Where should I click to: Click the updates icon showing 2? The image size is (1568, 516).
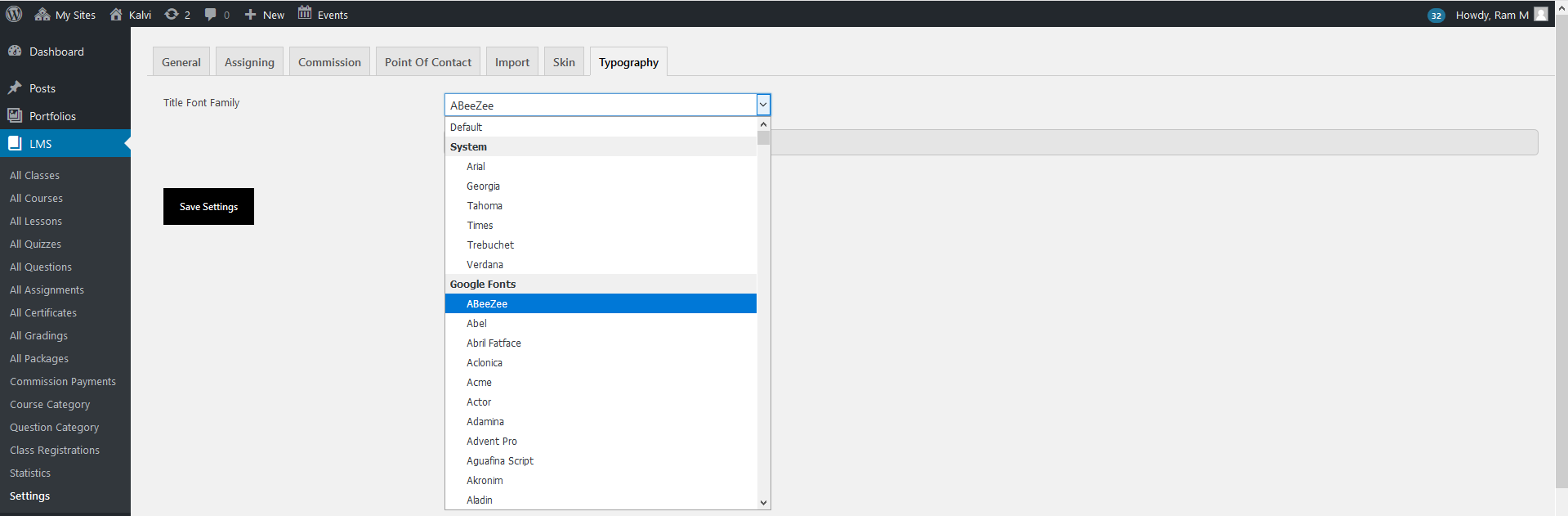click(x=177, y=15)
